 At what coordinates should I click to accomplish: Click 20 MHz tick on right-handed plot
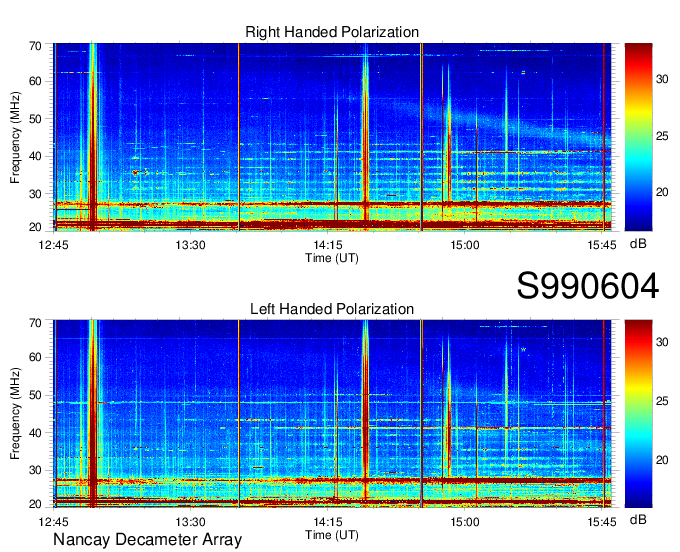click(35, 227)
